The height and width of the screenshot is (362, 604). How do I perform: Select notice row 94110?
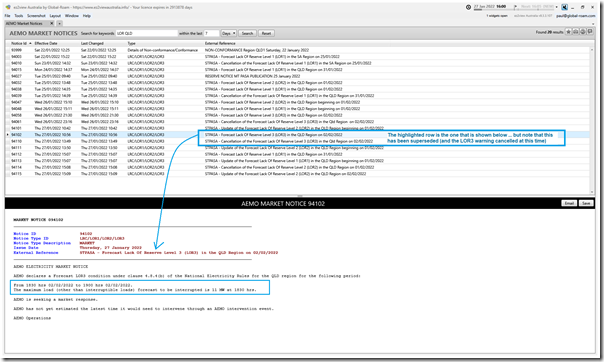pos(297,141)
